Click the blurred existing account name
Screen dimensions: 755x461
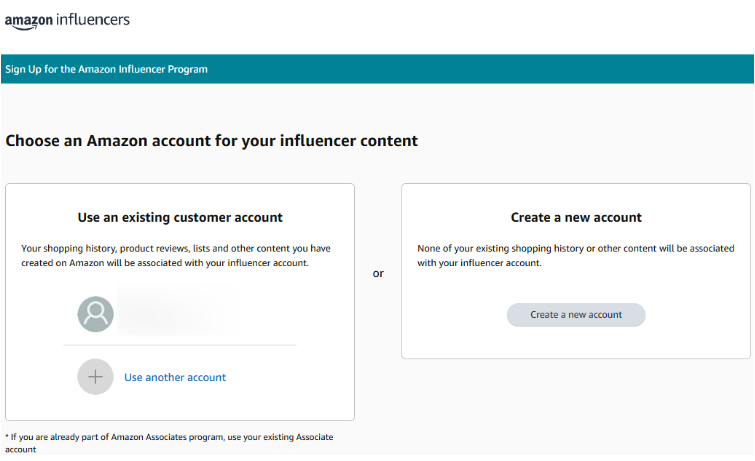(x=179, y=310)
